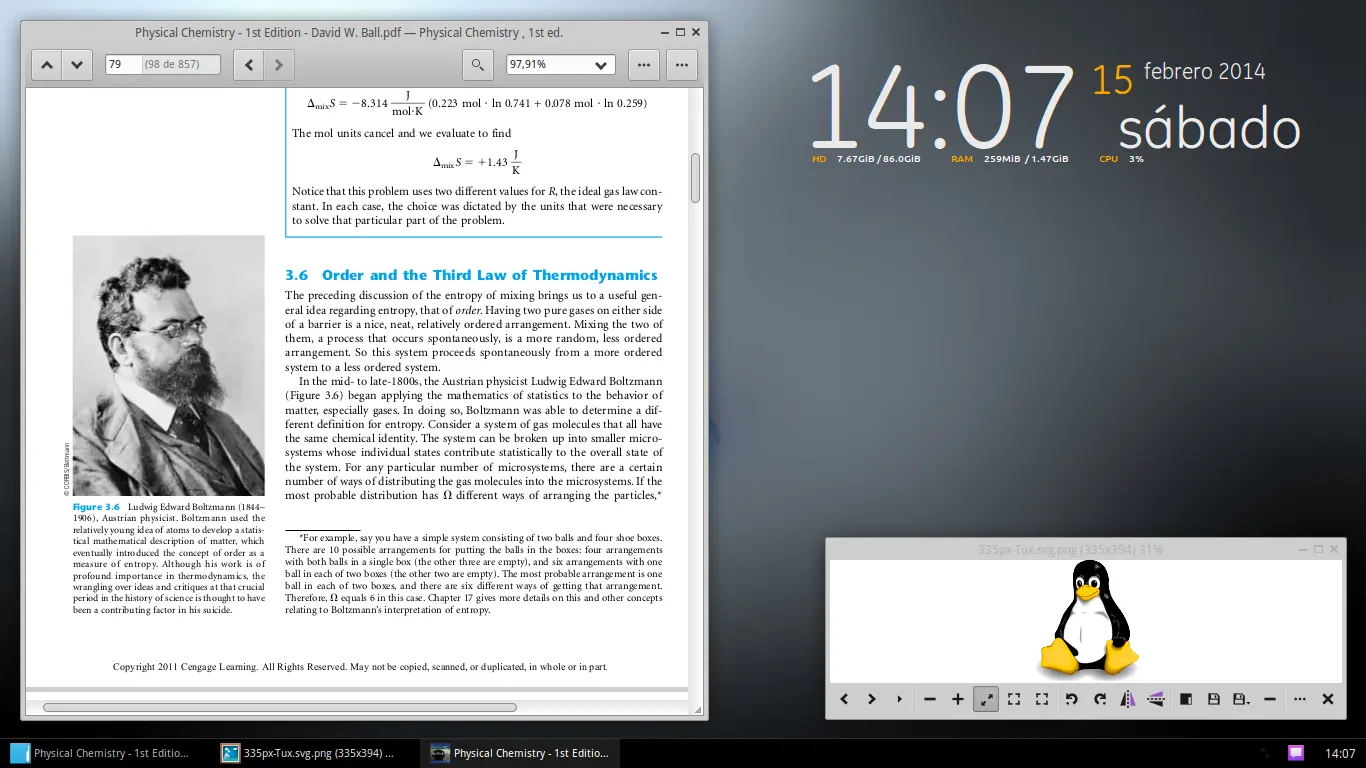Screen dimensions: 1366x768
Task: Zoom out on the Tux image
Action: [930, 699]
